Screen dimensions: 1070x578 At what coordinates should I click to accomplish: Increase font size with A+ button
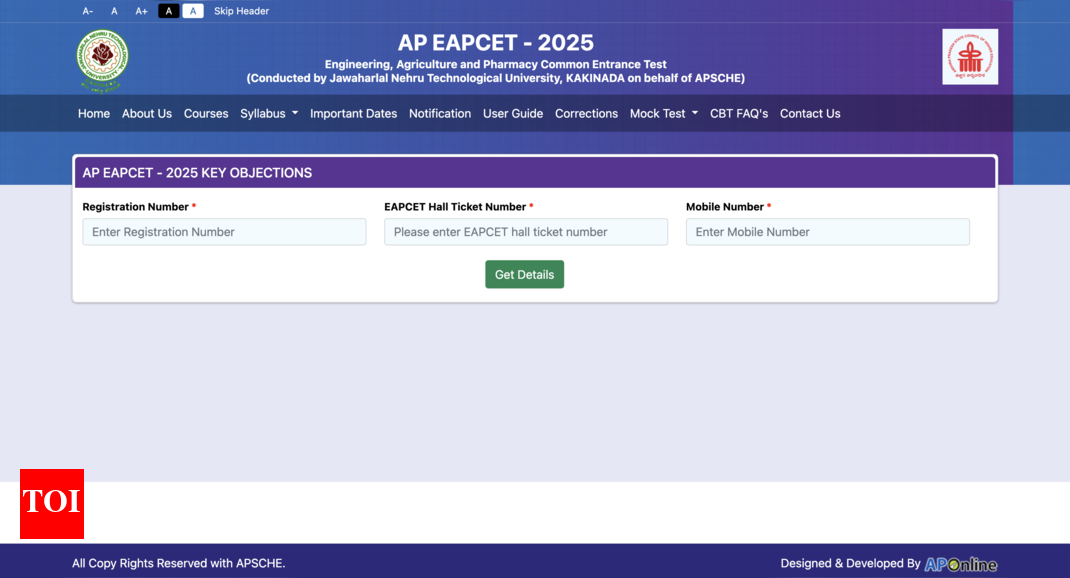(142, 11)
